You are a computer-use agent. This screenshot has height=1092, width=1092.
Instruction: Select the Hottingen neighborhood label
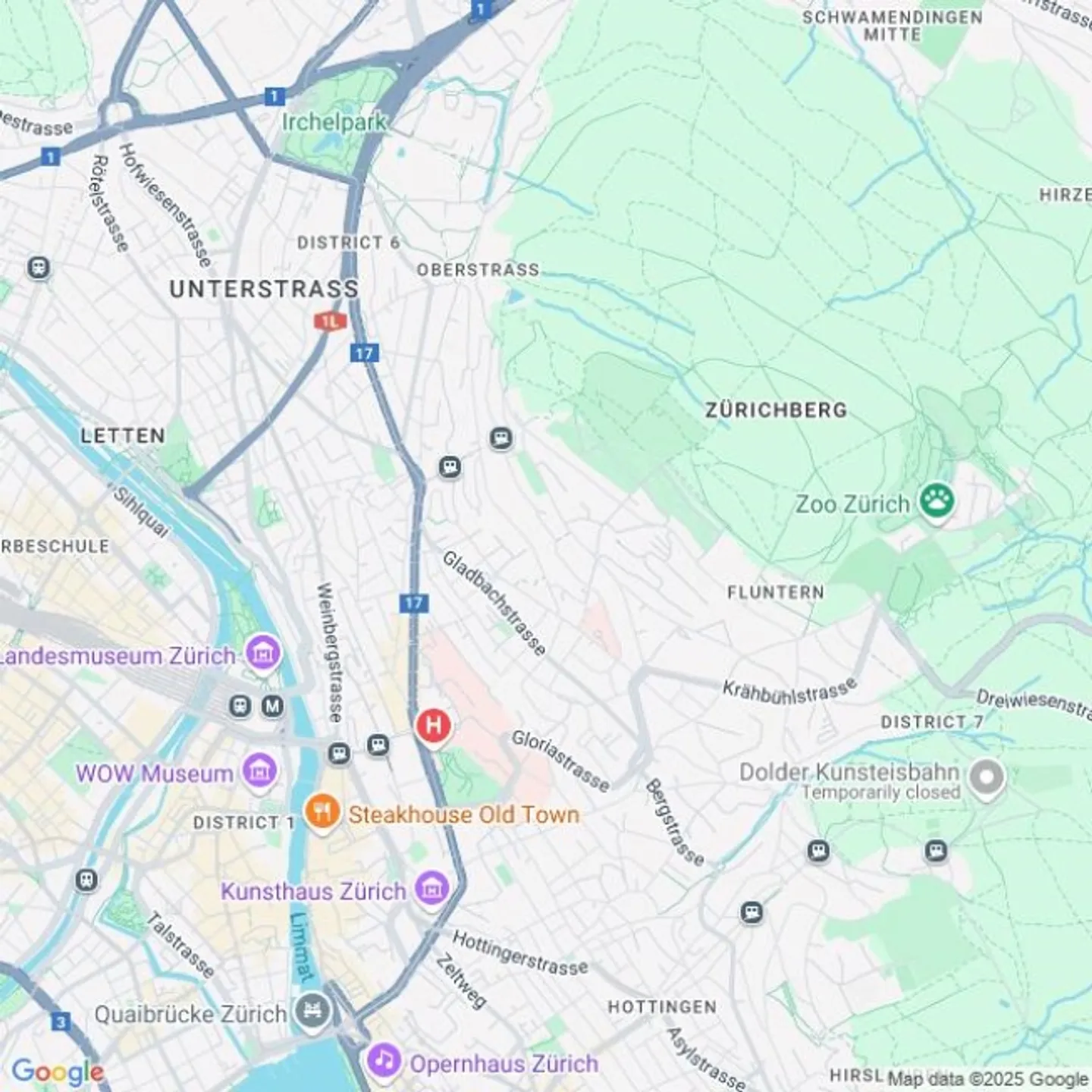(x=662, y=1007)
